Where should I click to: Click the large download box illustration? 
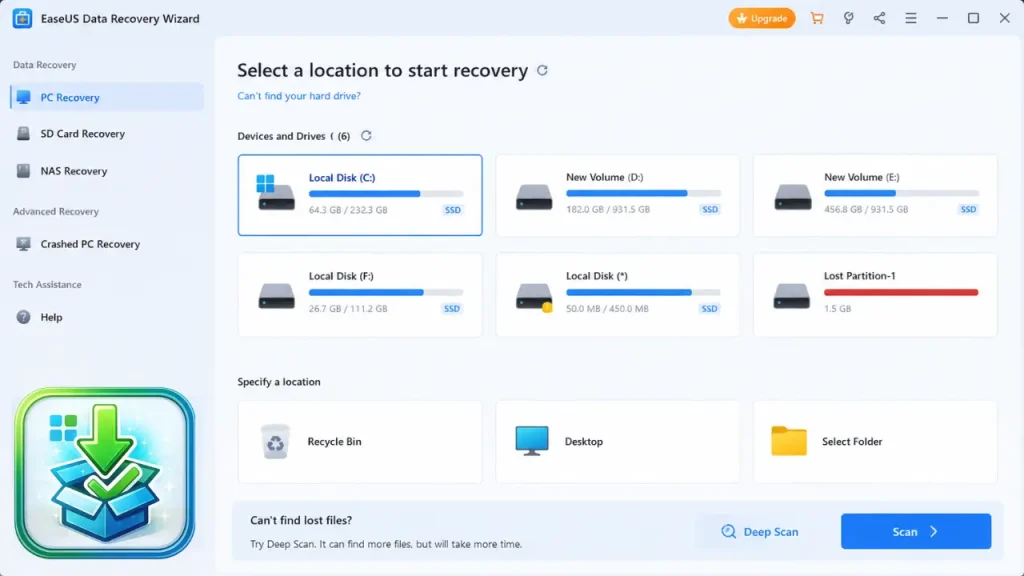click(104, 473)
